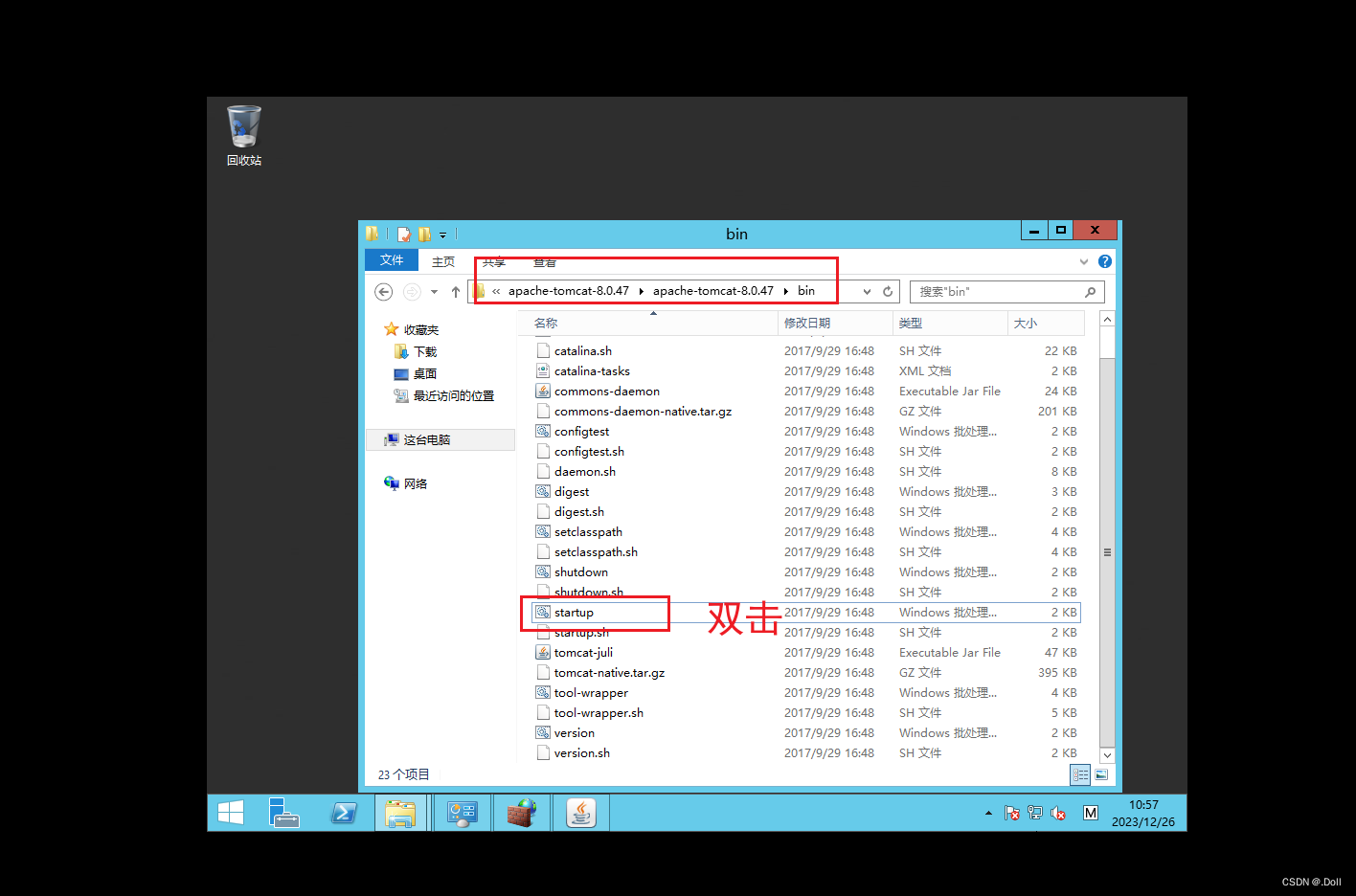Screen dimensions: 1356x896
Task: Show hidden tray icons arrow
Action: (988, 813)
